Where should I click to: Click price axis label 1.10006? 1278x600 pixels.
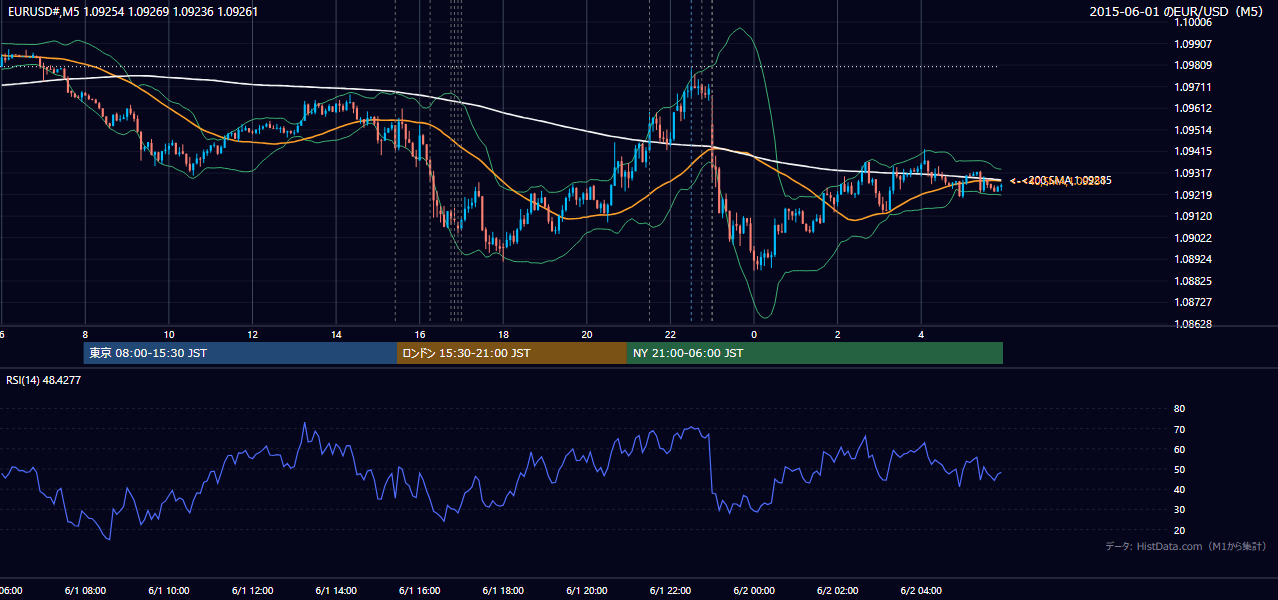click(1192, 22)
